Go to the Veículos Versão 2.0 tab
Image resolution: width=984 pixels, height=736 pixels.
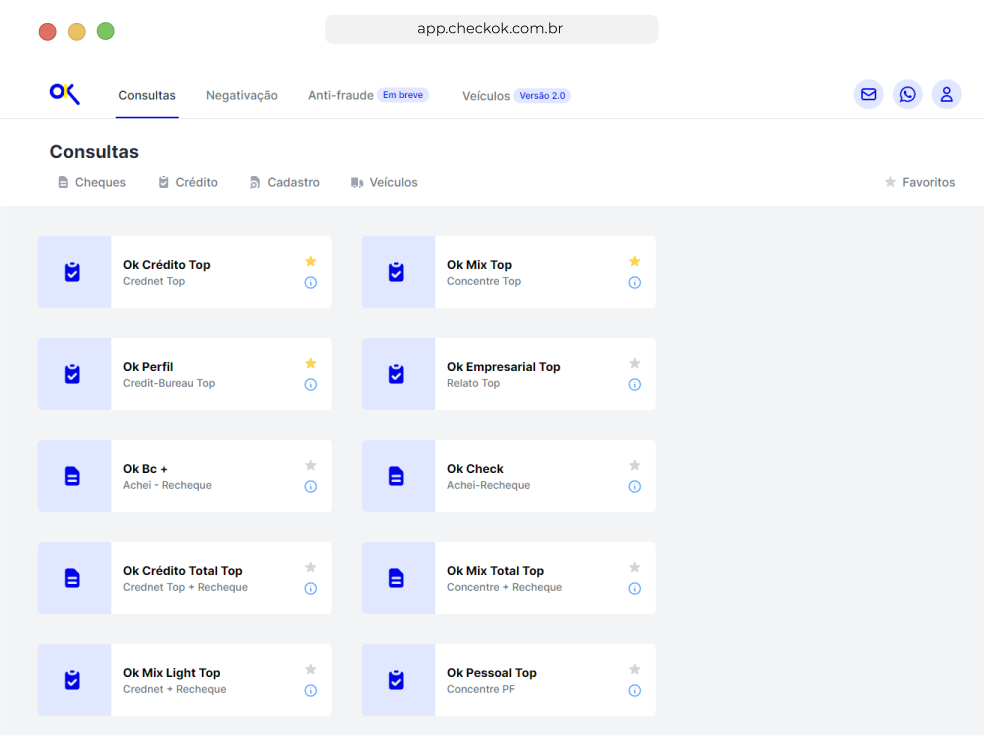[516, 95]
